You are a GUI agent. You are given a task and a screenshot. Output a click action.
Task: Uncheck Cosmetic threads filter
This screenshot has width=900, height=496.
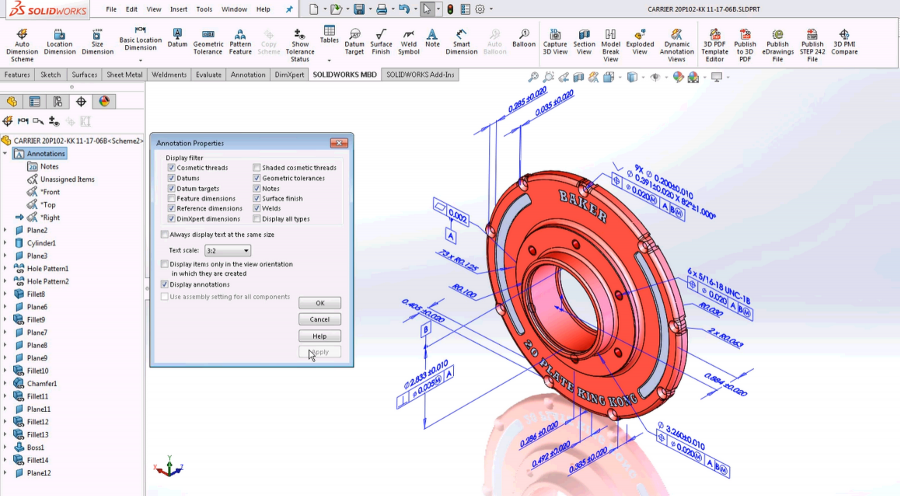tap(172, 168)
